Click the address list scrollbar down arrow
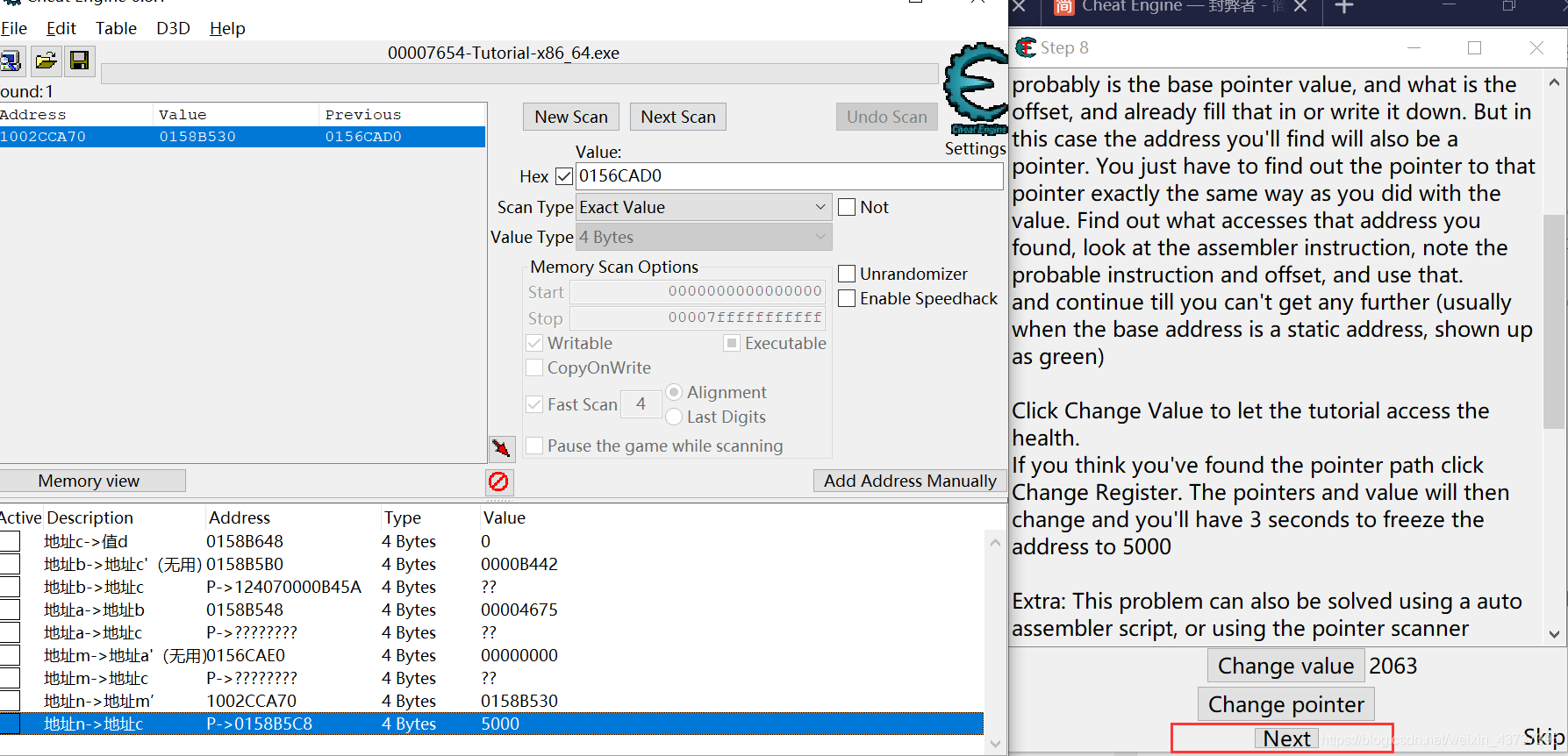 click(995, 745)
